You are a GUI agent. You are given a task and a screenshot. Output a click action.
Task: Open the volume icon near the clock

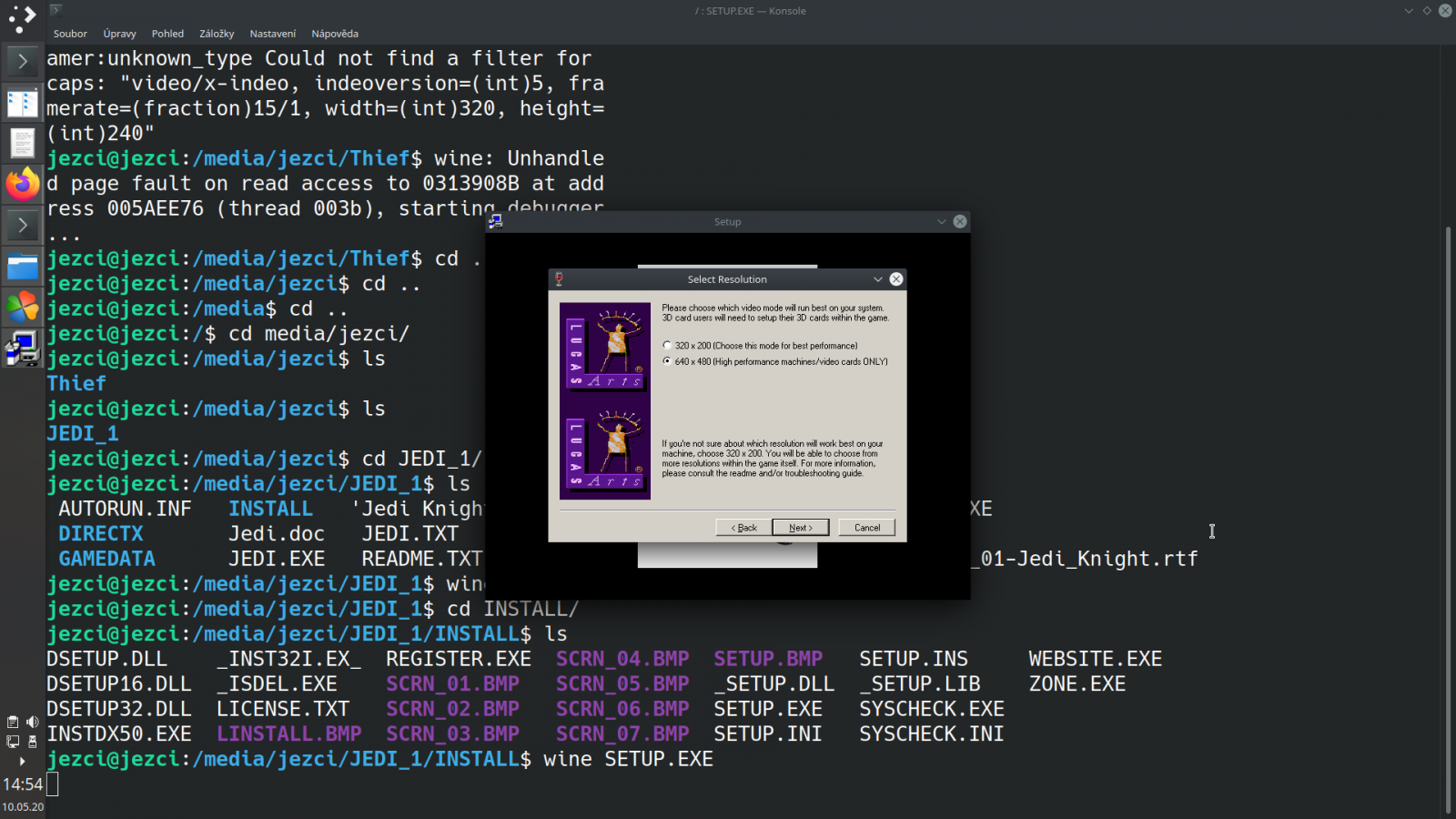click(x=33, y=722)
